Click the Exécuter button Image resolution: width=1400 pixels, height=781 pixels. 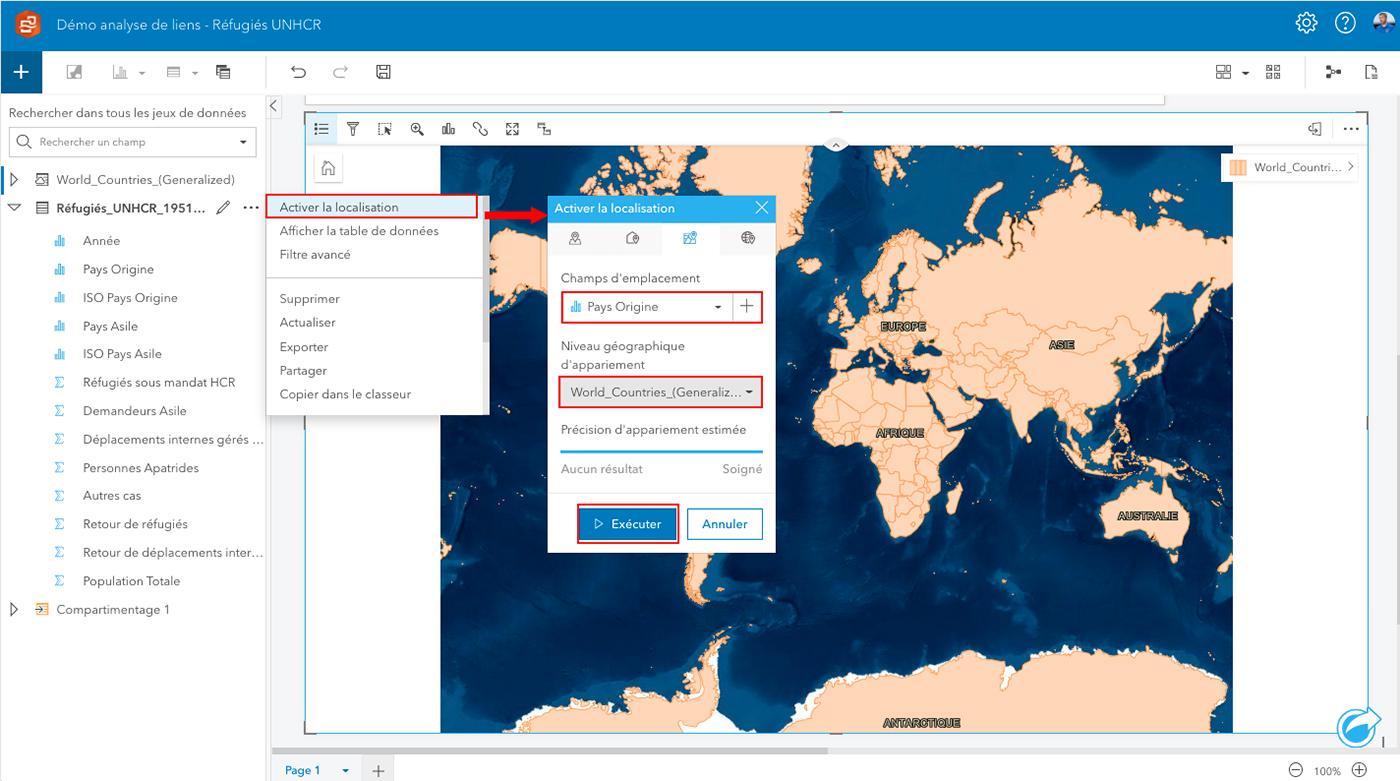click(x=628, y=524)
